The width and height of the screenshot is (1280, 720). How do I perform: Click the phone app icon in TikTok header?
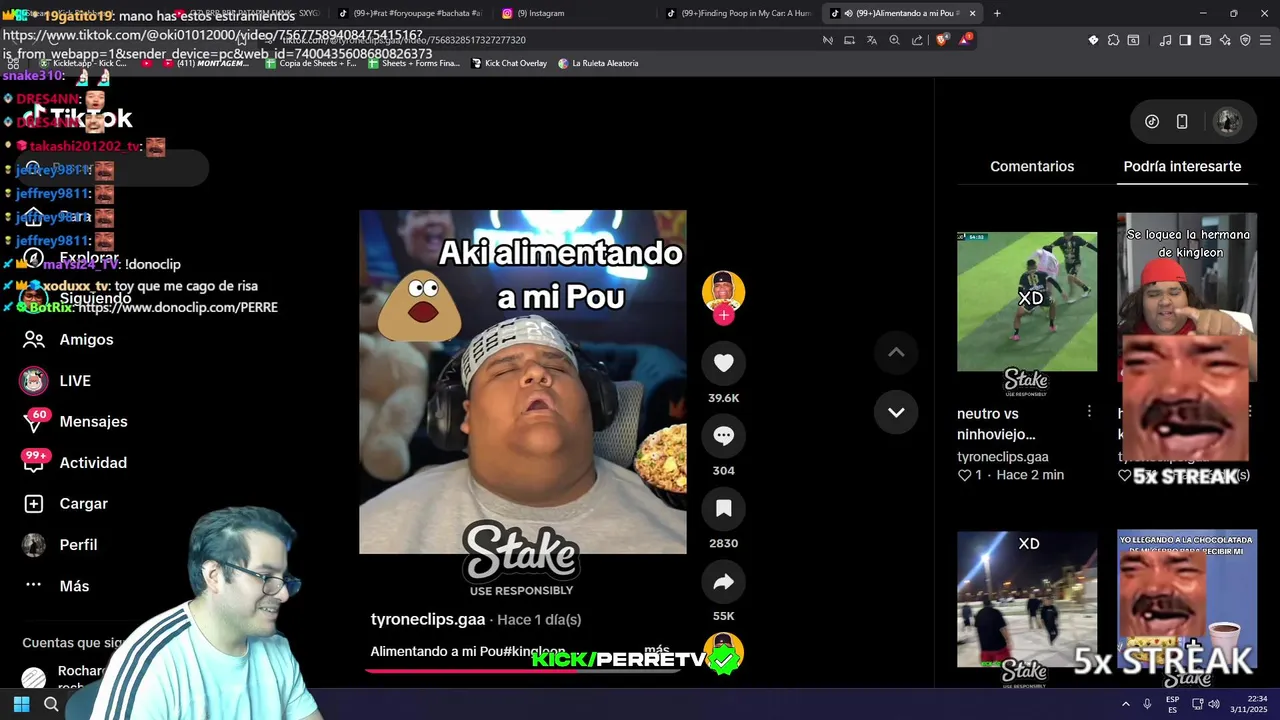click(1182, 121)
